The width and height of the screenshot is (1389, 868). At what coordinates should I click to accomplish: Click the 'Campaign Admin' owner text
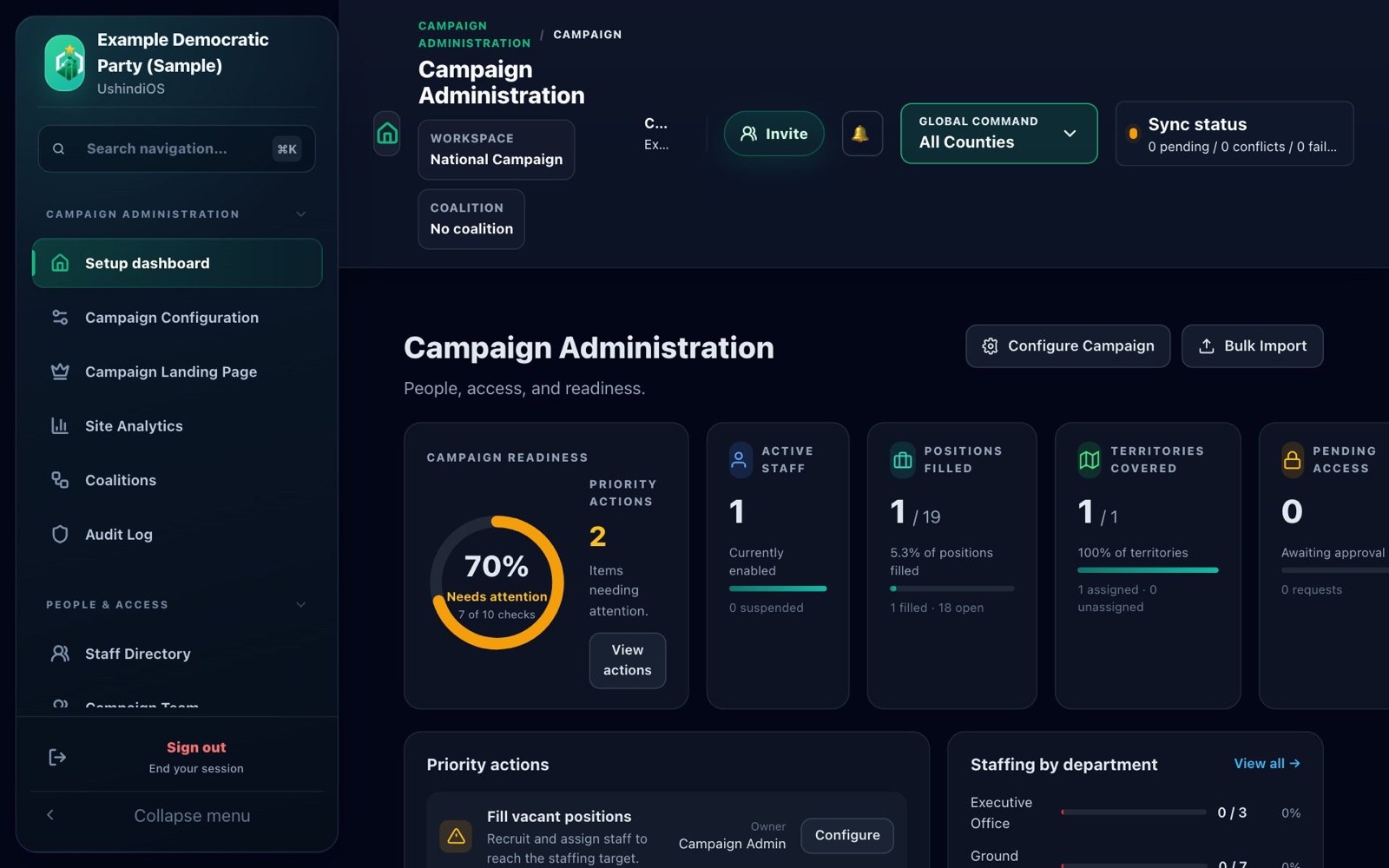(732, 844)
